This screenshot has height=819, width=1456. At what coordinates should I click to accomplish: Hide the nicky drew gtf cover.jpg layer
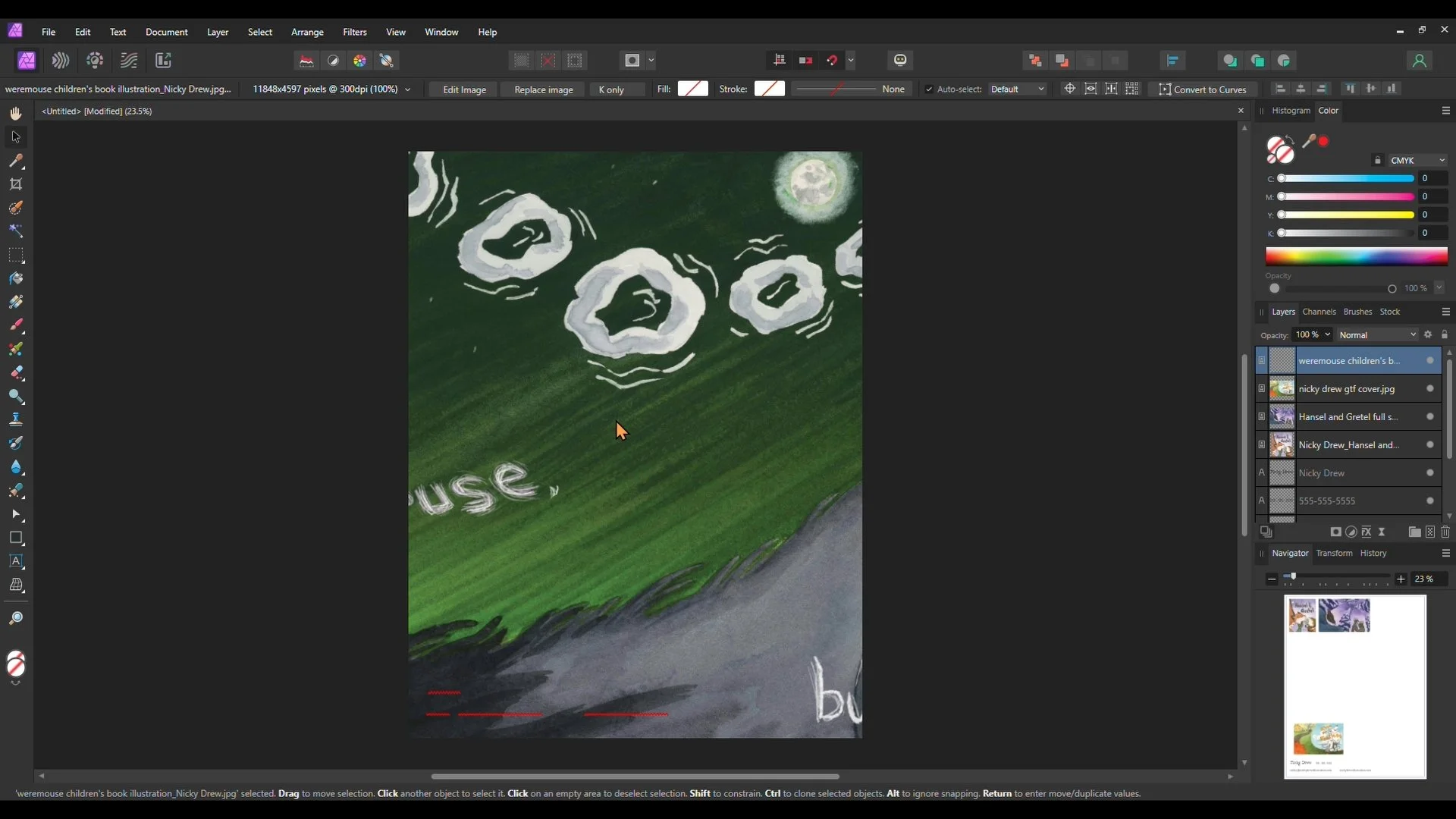(x=1429, y=389)
